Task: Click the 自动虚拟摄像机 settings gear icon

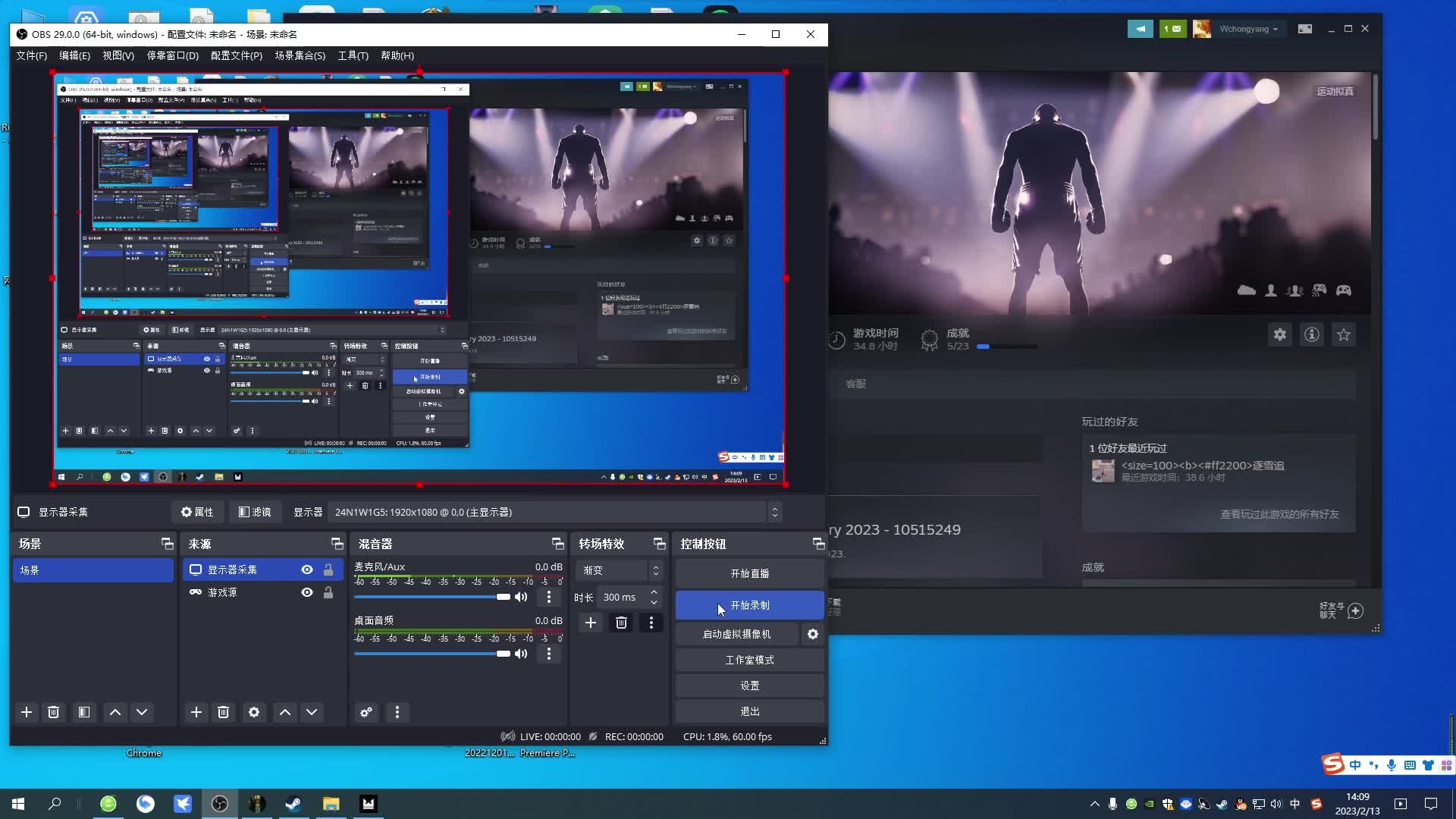Action: click(816, 634)
